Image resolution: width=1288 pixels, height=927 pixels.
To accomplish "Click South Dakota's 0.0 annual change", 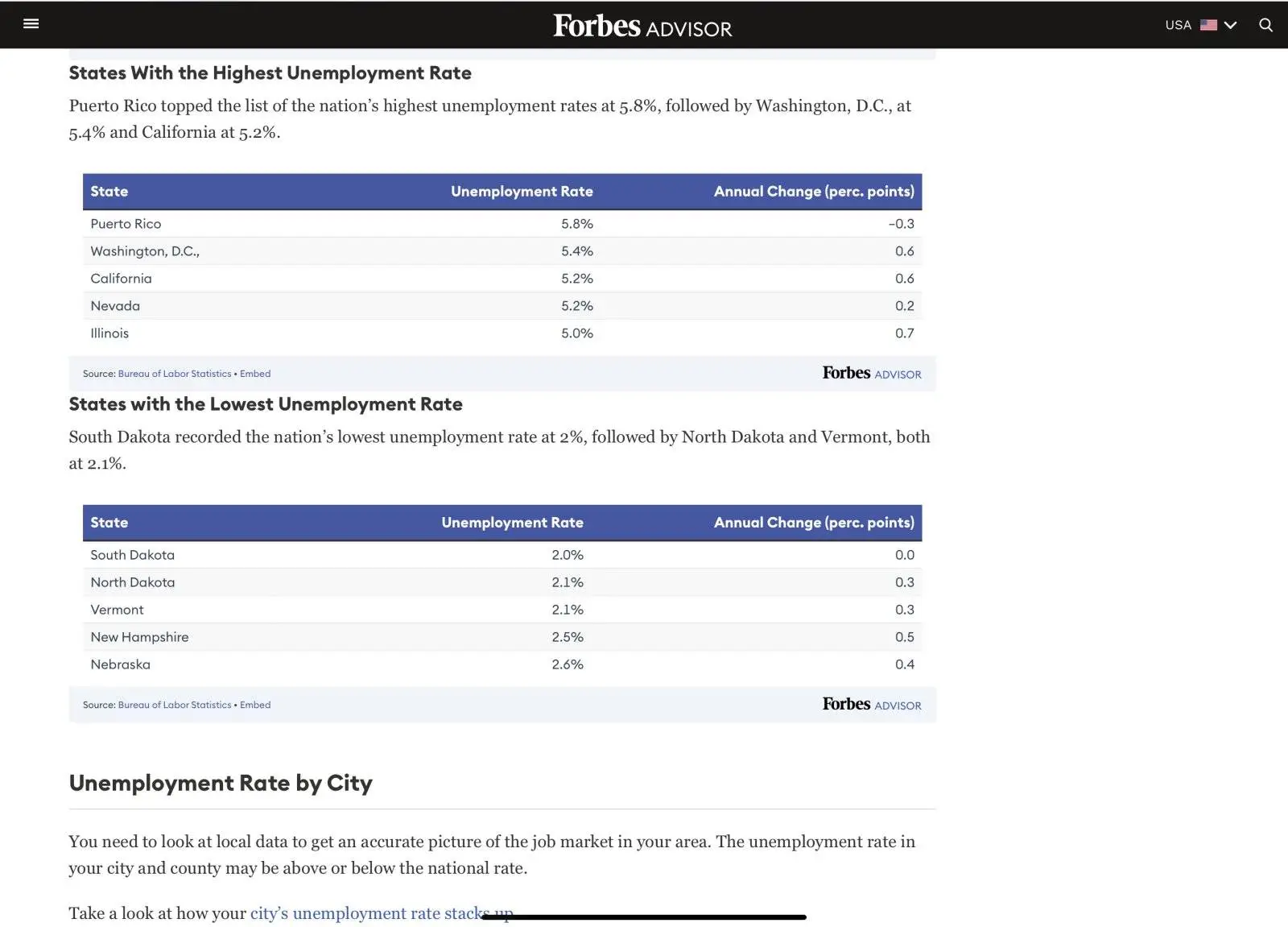I will pos(905,555).
